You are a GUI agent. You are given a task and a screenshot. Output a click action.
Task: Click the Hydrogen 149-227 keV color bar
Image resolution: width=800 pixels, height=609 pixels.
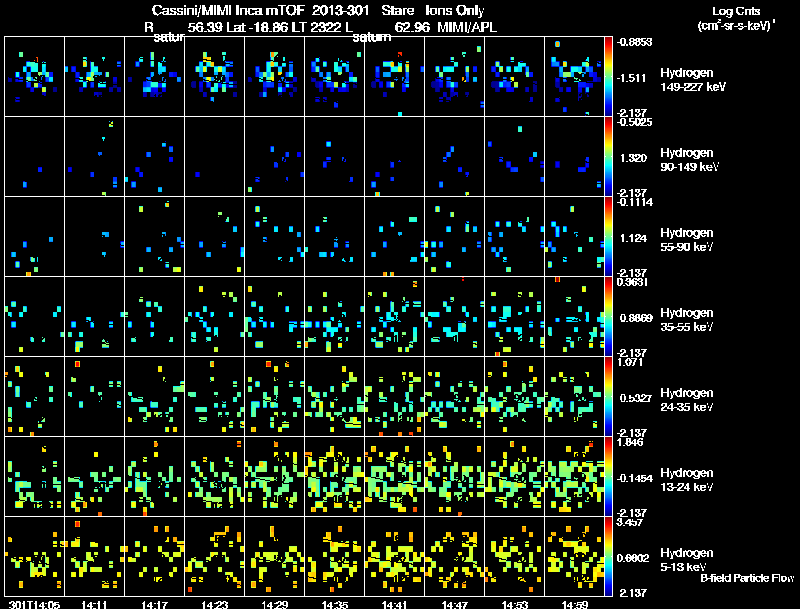[610, 76]
